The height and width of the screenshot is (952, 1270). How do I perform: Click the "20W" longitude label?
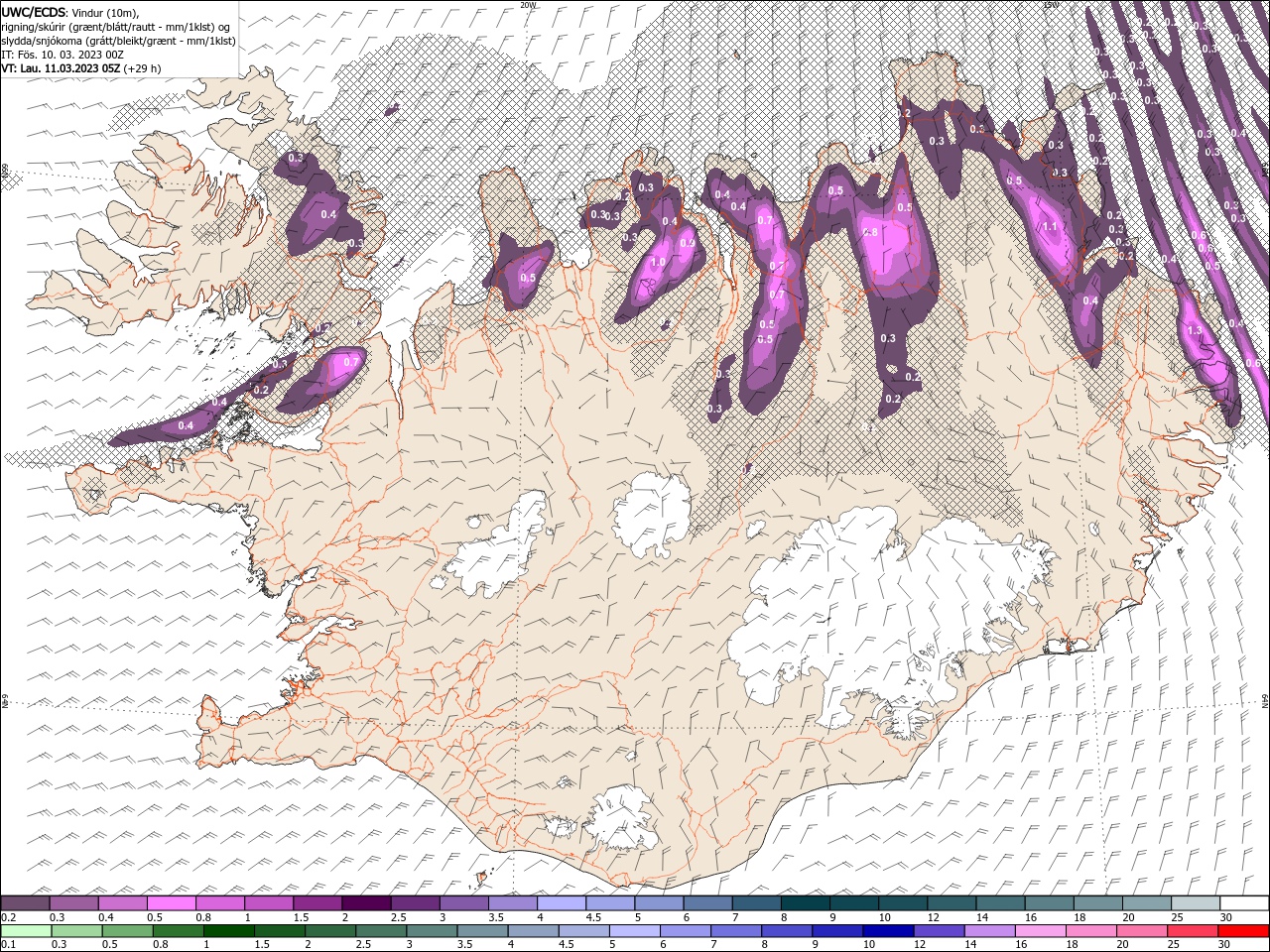click(x=528, y=5)
